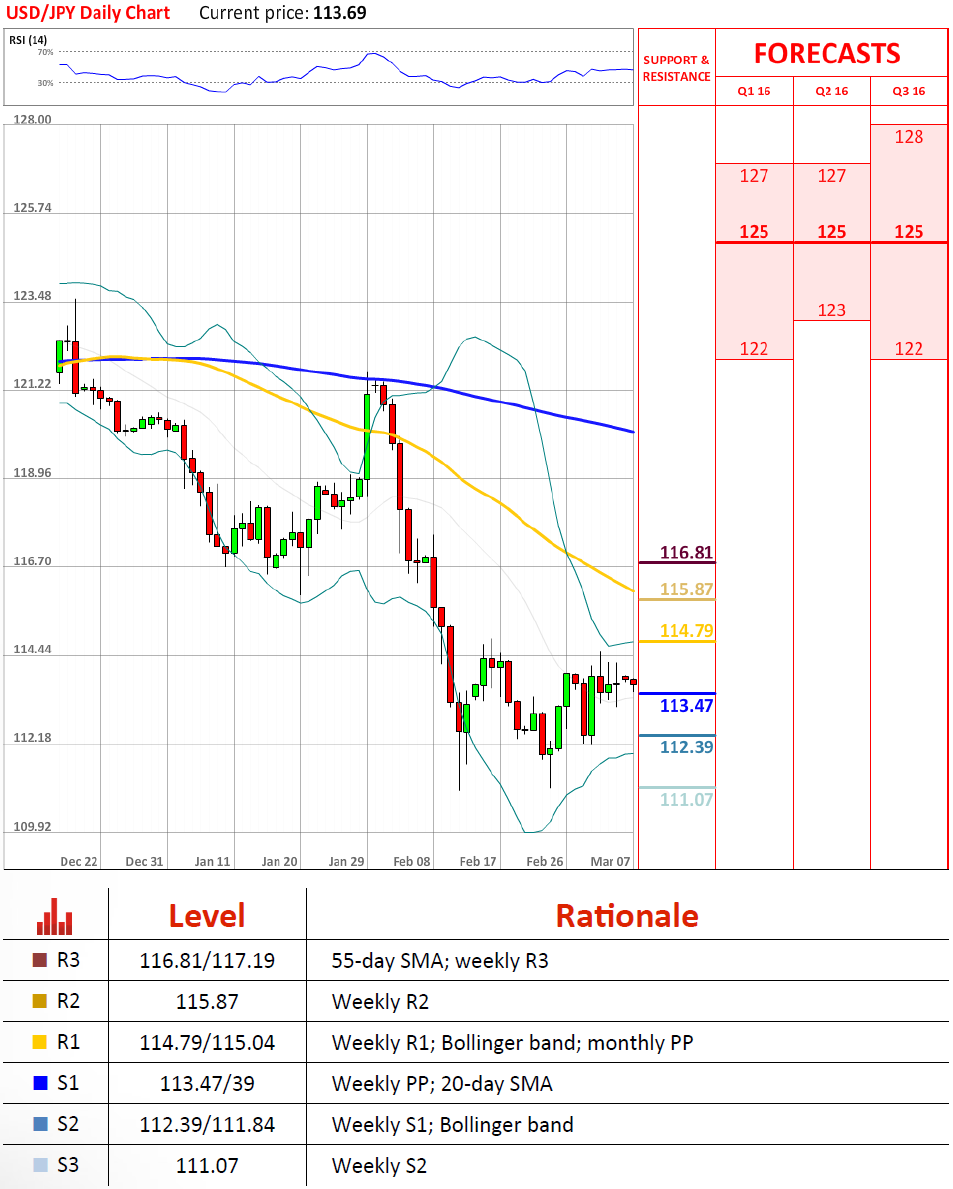
Task: Click the 'Weekly R2' rationale
Action: [380, 1002]
